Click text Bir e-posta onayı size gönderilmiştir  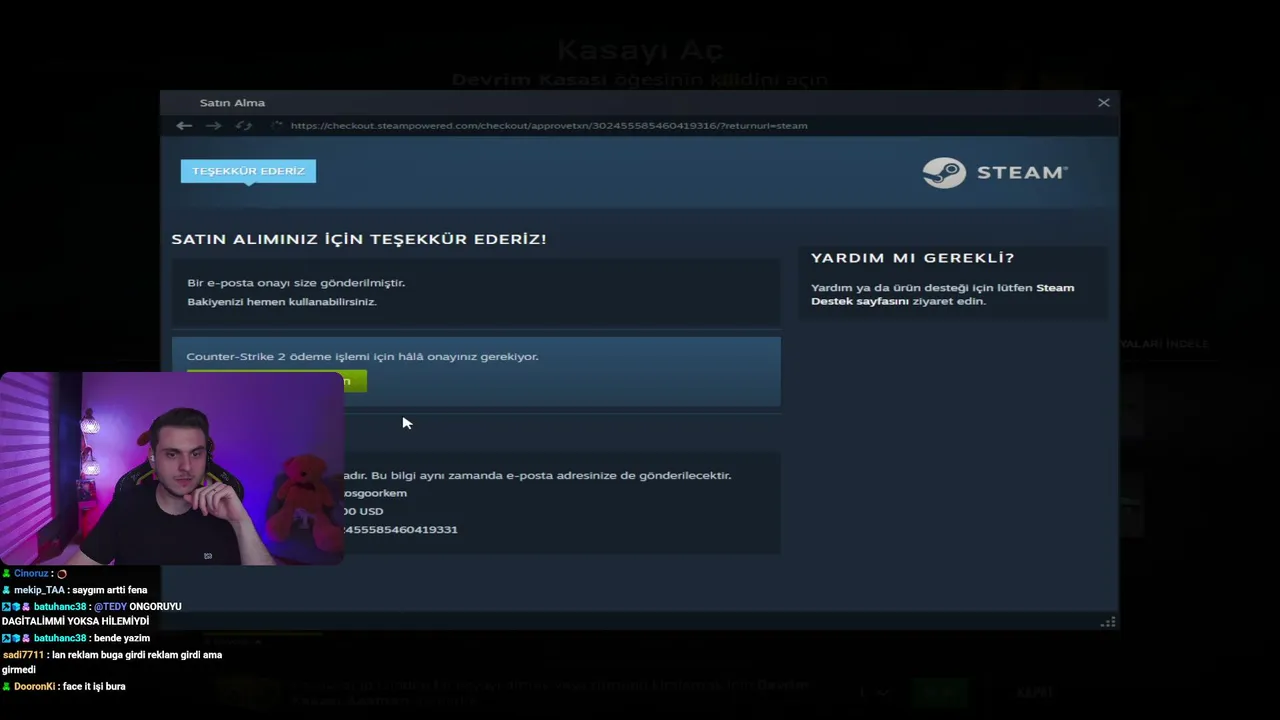[296, 283]
